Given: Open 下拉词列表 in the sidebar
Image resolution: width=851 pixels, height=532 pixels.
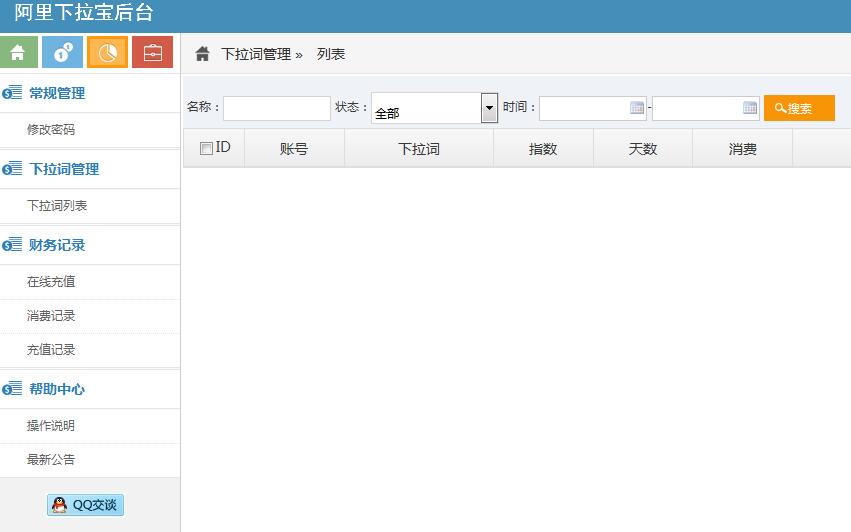Looking at the screenshot, I should click(57, 206).
